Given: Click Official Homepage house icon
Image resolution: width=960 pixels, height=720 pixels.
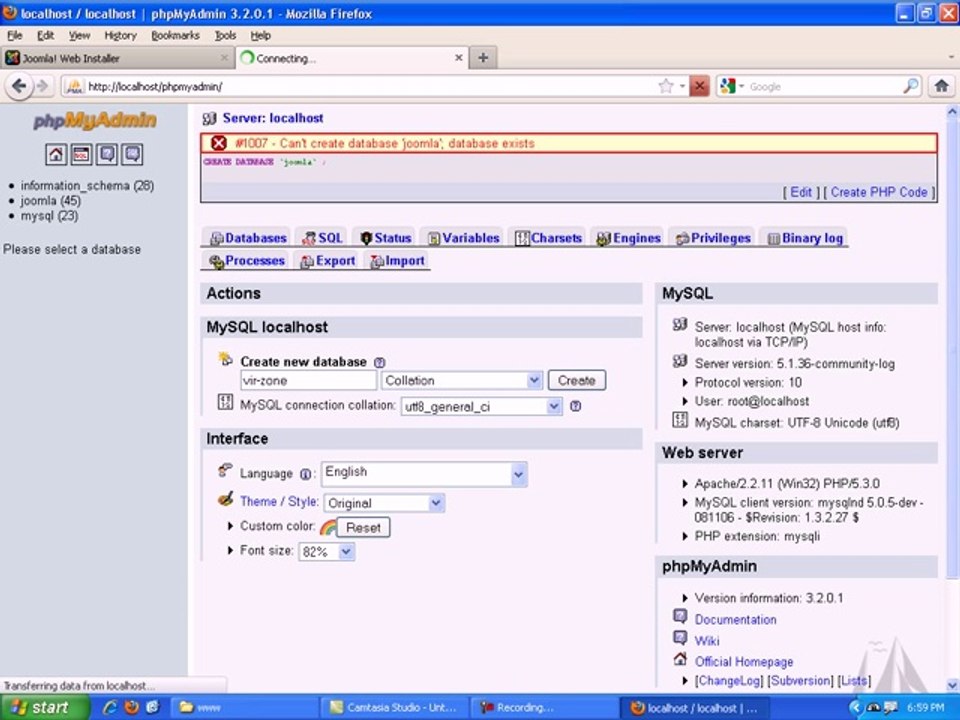Looking at the screenshot, I should tap(680, 659).
